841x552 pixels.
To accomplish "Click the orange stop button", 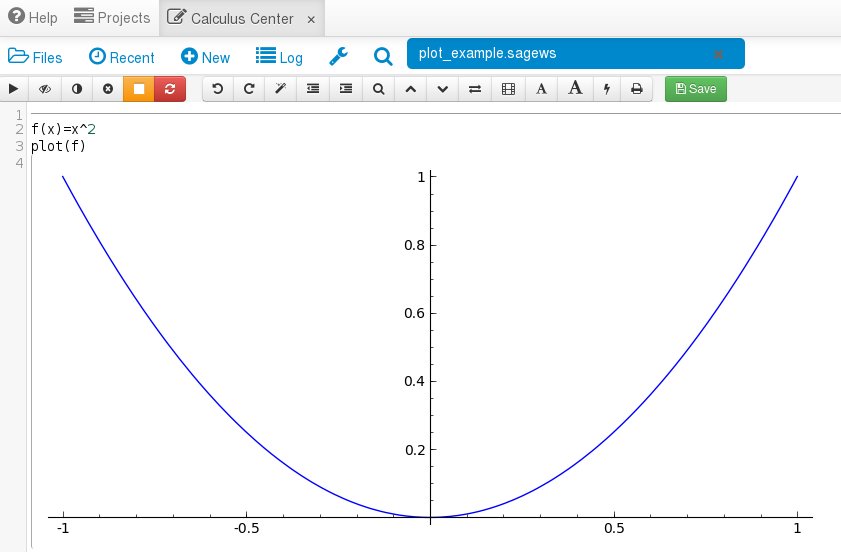I will pyautogui.click(x=139, y=89).
